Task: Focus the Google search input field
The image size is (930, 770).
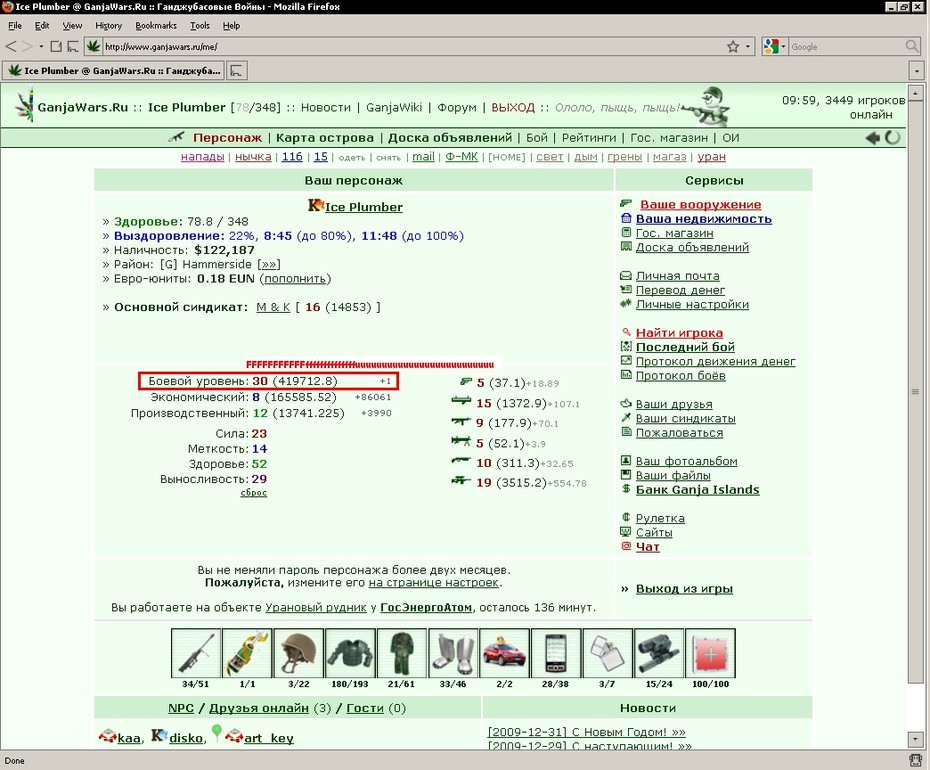Action: pyautogui.click(x=847, y=46)
